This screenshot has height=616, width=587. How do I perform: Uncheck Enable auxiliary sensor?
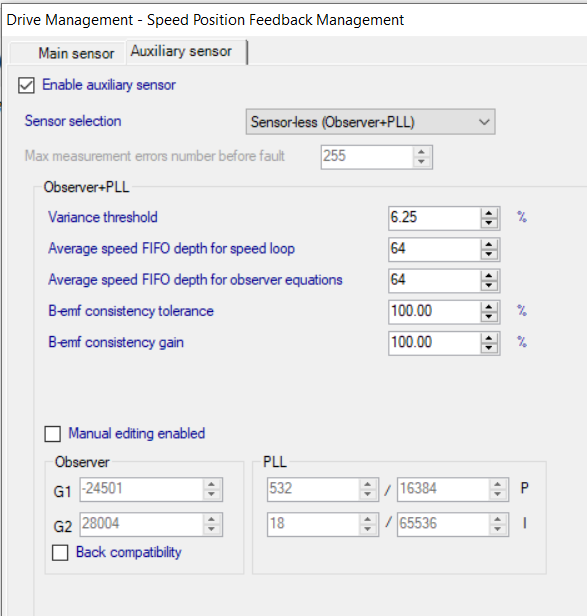tap(26, 85)
